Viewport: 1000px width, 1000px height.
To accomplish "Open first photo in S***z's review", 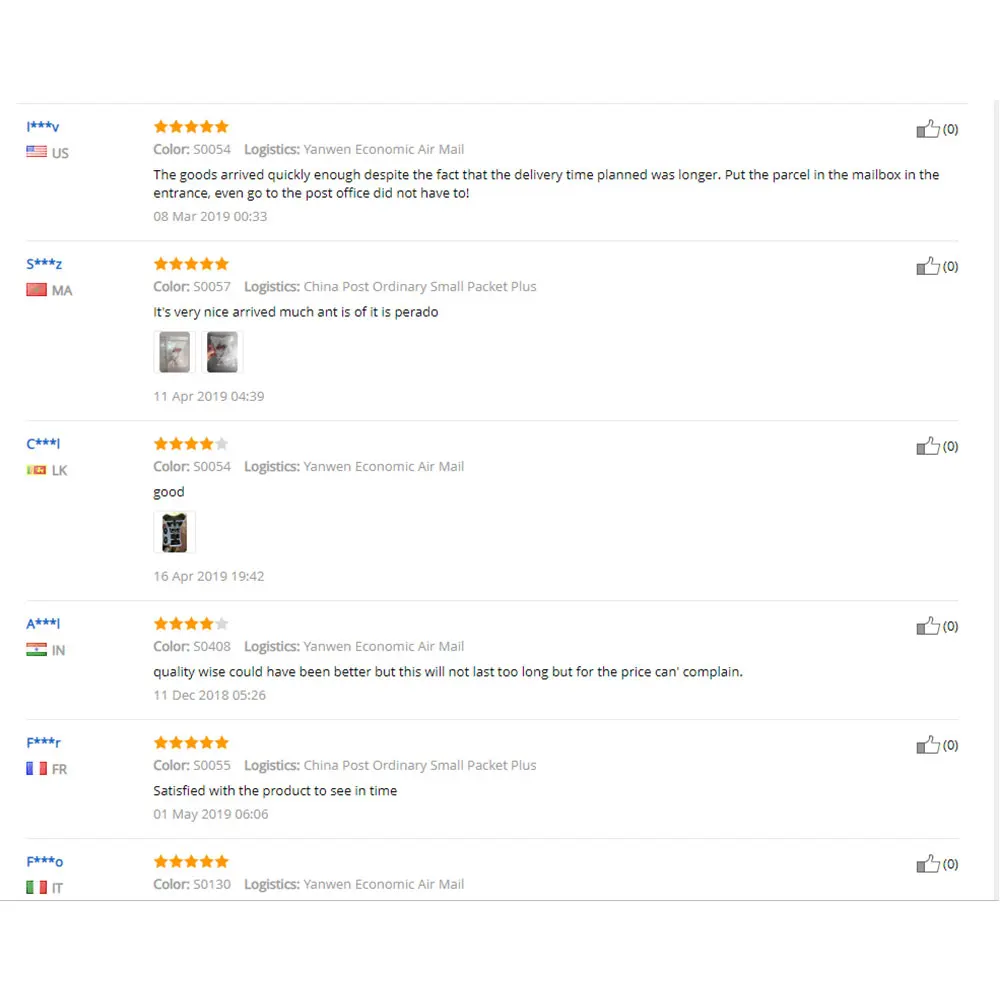I will click(174, 352).
